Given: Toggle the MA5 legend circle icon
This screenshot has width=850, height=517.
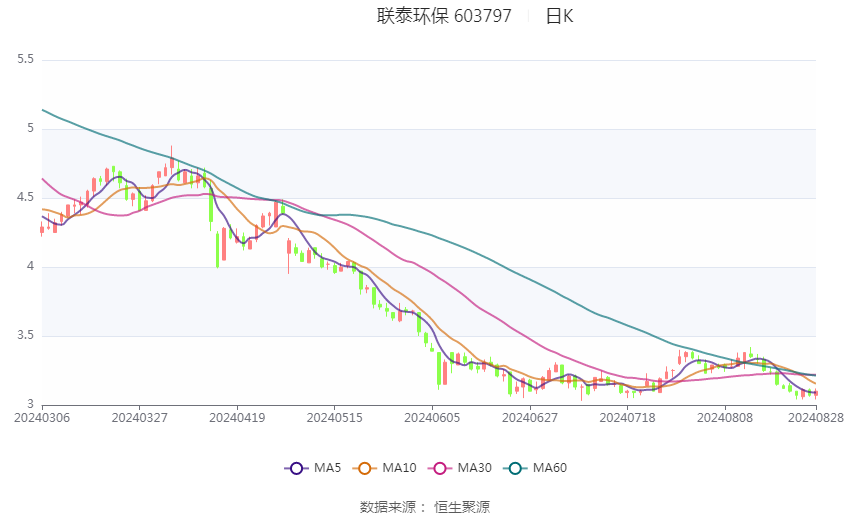Looking at the screenshot, I should [296, 468].
